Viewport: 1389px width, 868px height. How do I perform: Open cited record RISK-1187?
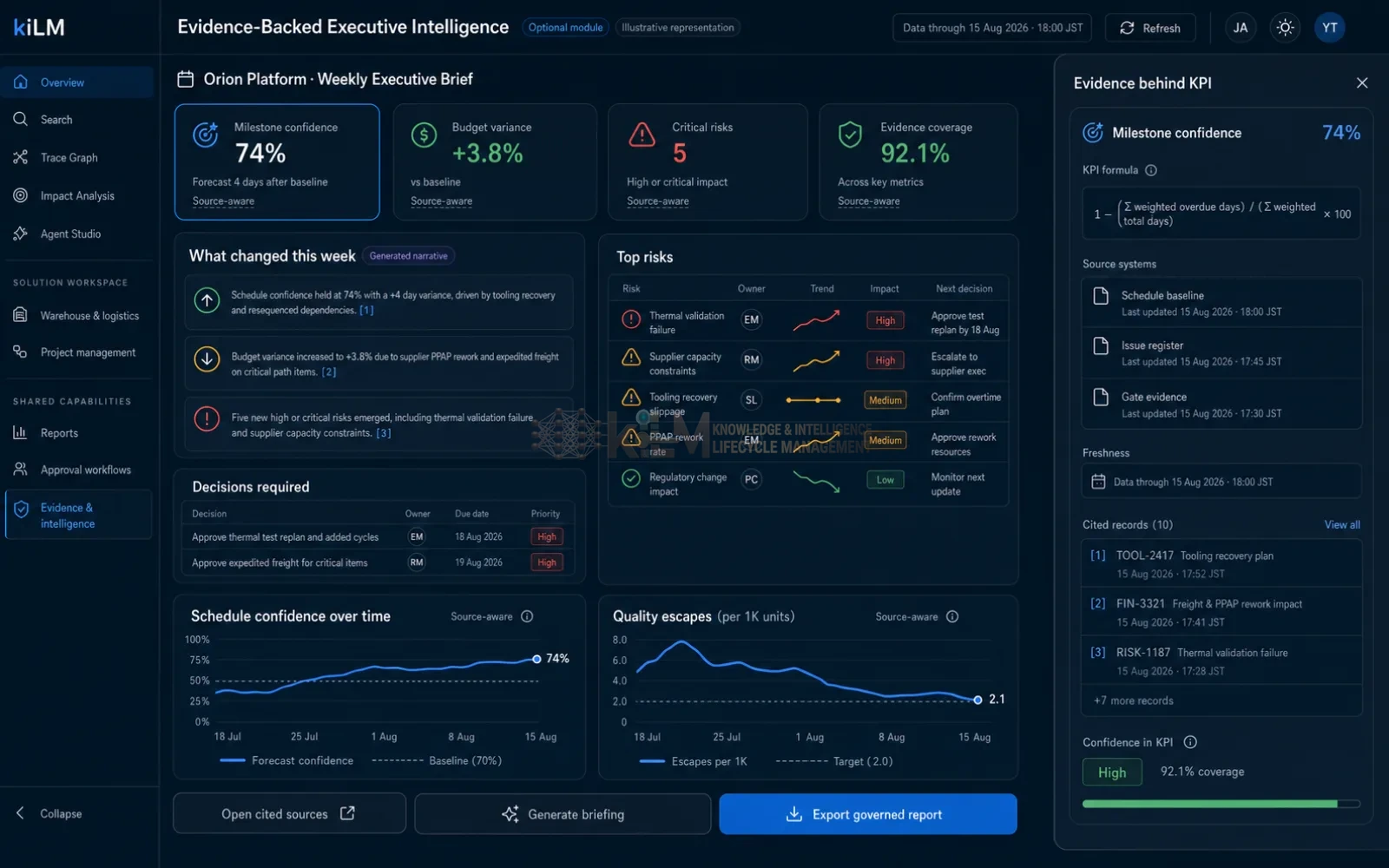point(1221,661)
